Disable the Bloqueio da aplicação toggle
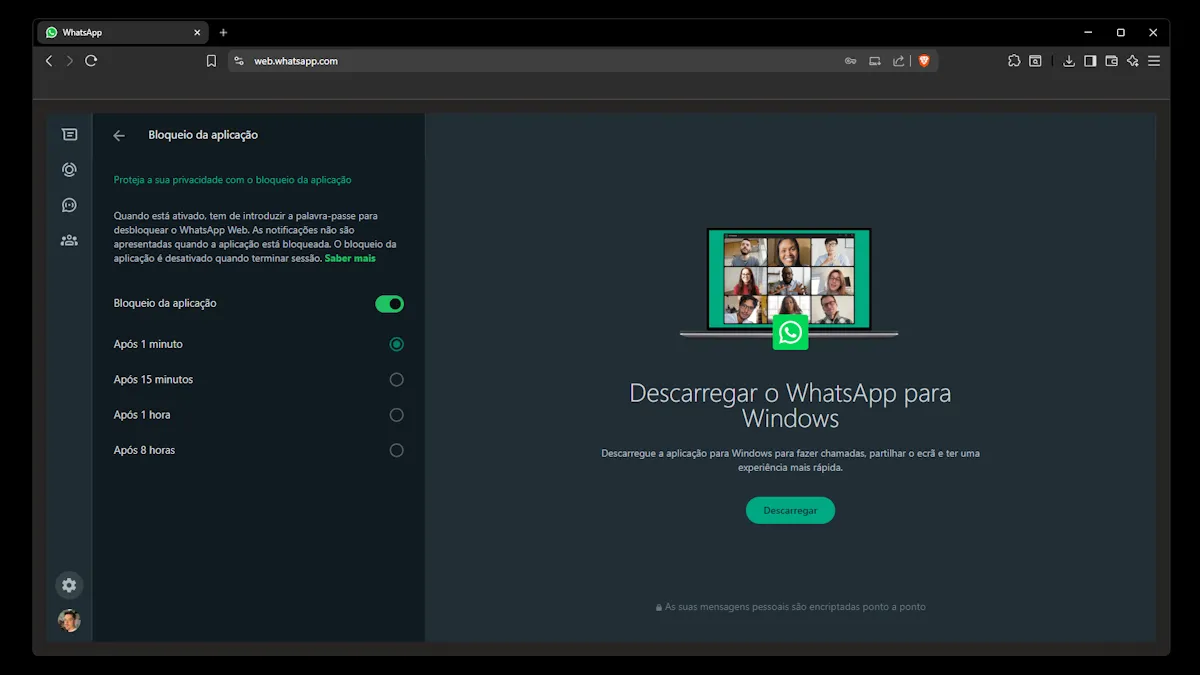1200x675 pixels. (389, 304)
